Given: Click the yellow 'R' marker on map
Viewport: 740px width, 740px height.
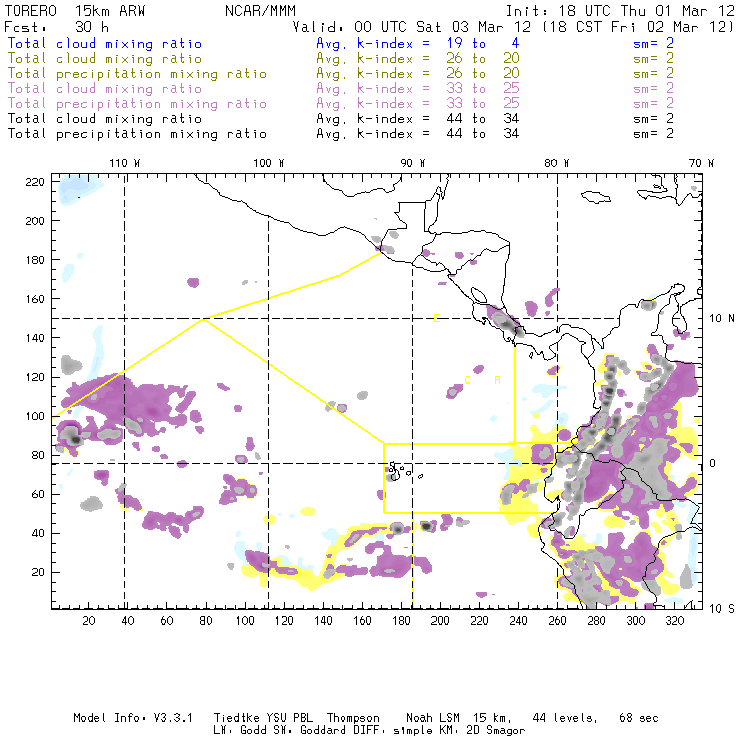Looking at the screenshot, I should [x=497, y=380].
